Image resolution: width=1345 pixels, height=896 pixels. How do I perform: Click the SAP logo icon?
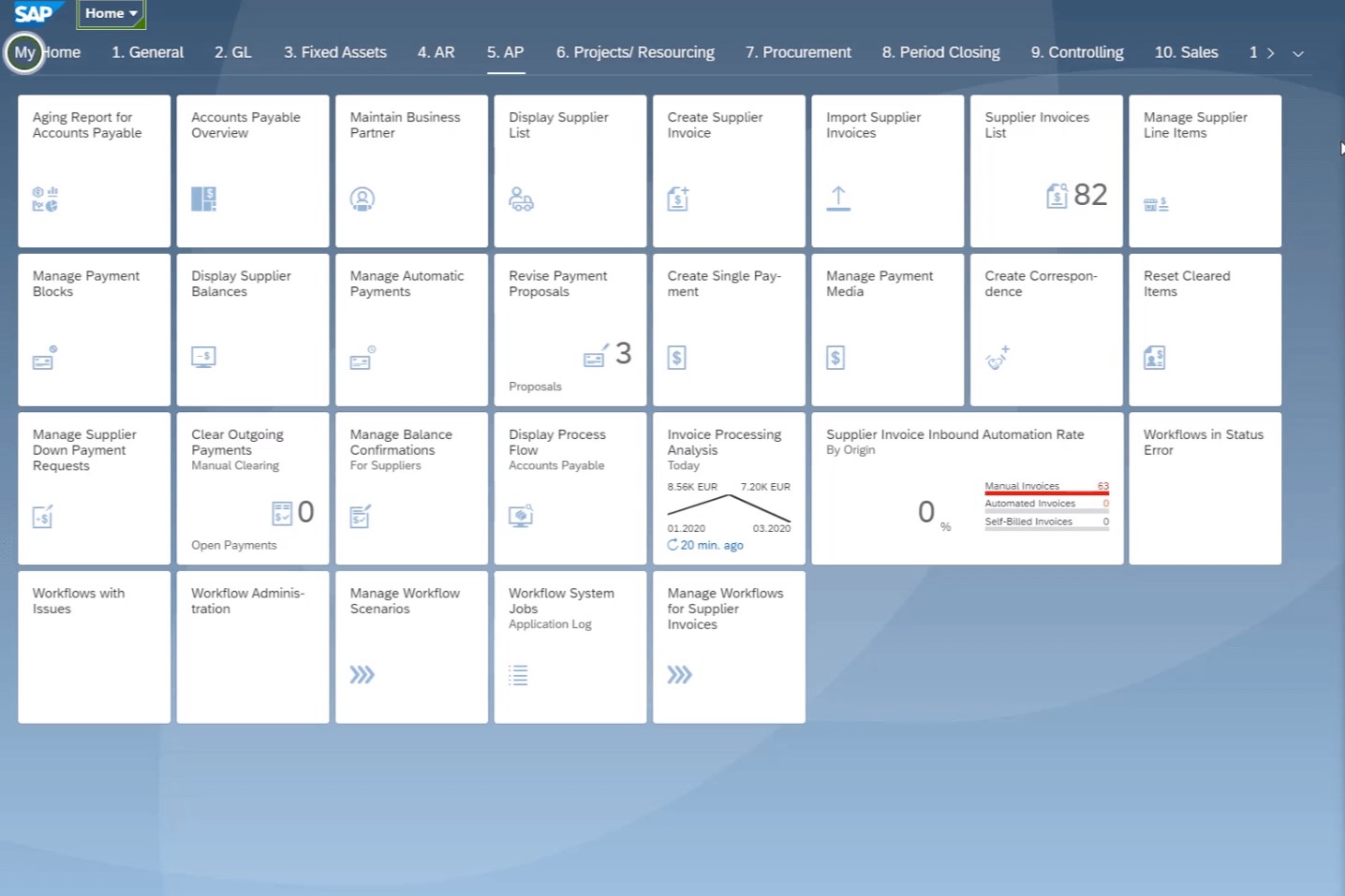point(35,14)
